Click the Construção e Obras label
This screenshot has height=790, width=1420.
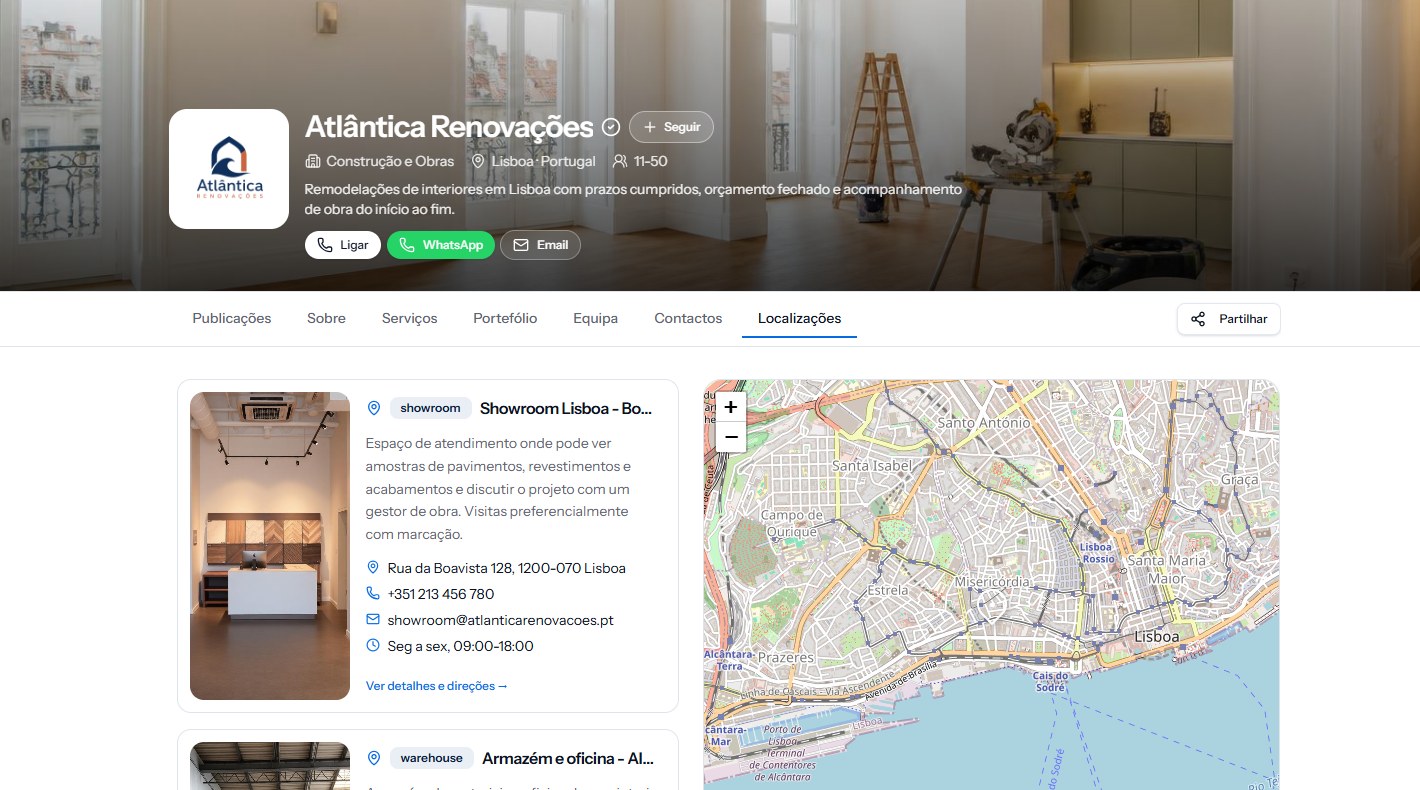click(390, 161)
